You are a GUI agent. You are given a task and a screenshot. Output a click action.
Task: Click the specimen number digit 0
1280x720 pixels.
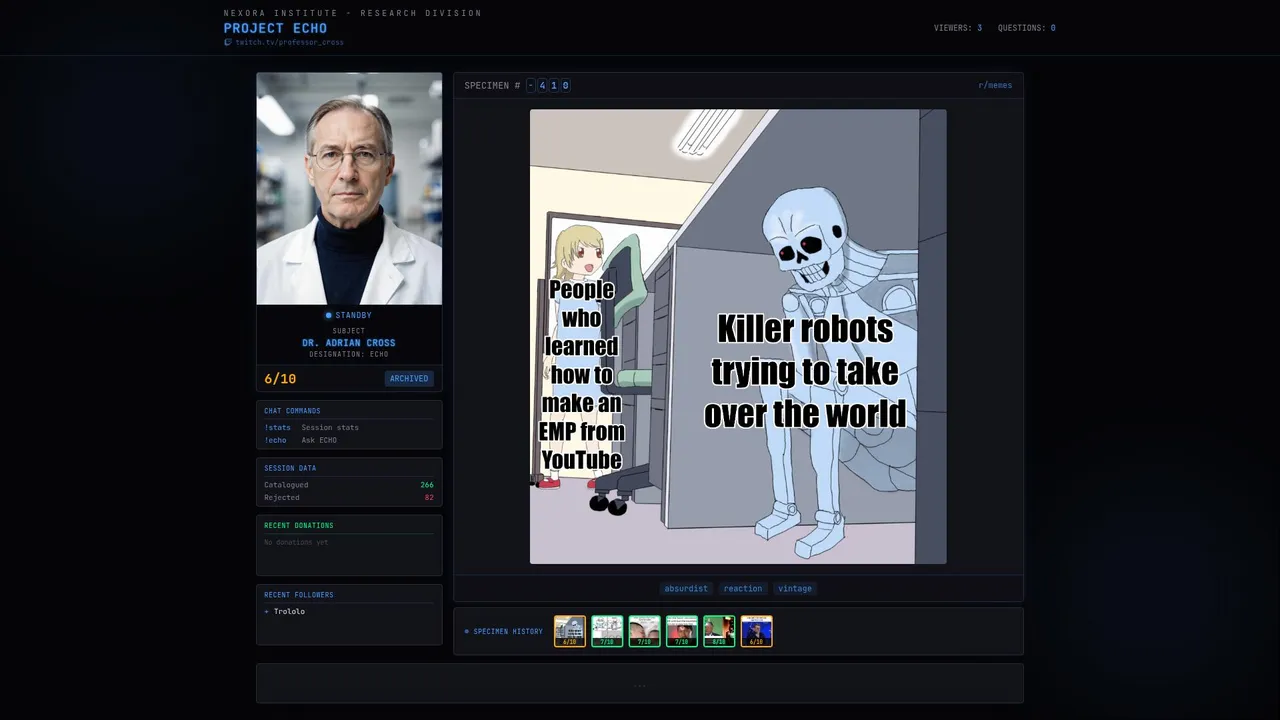pyautogui.click(x=565, y=86)
